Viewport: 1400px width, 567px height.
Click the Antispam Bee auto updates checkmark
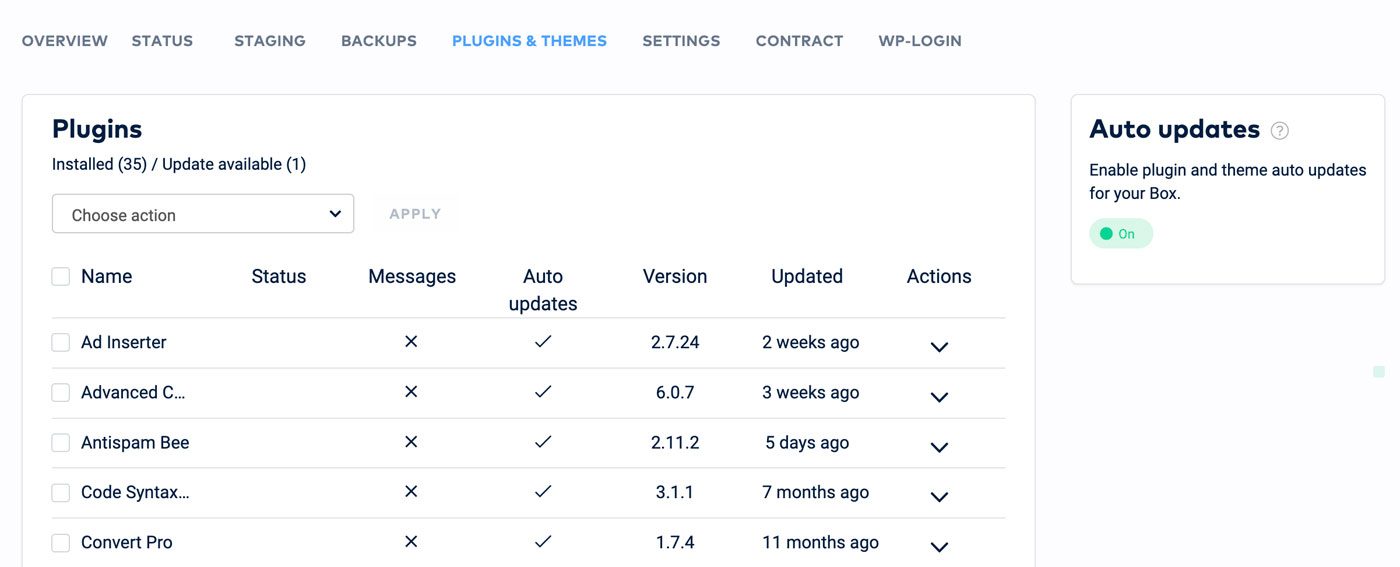pos(543,442)
